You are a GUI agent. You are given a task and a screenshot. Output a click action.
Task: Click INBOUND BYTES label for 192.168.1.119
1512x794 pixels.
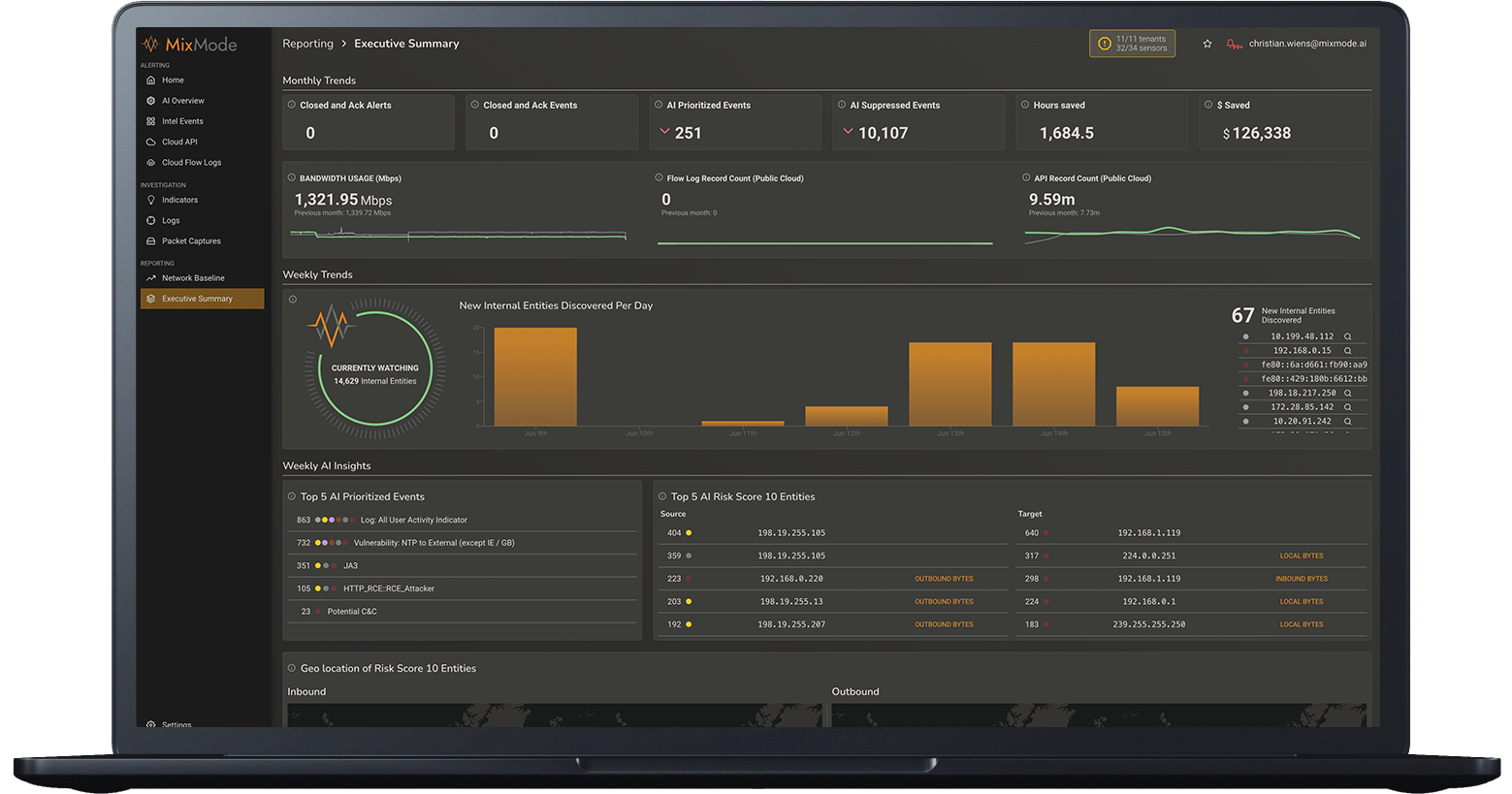pyautogui.click(x=1302, y=579)
